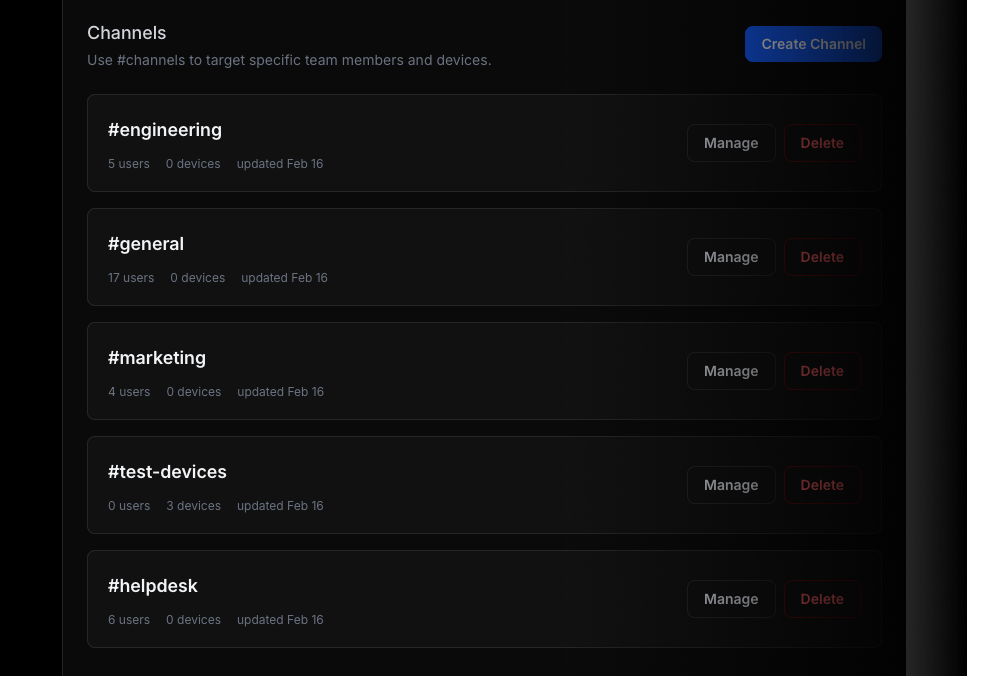This screenshot has height=676, width=983.
Task: Delete the #engineering channel
Action: (x=822, y=142)
